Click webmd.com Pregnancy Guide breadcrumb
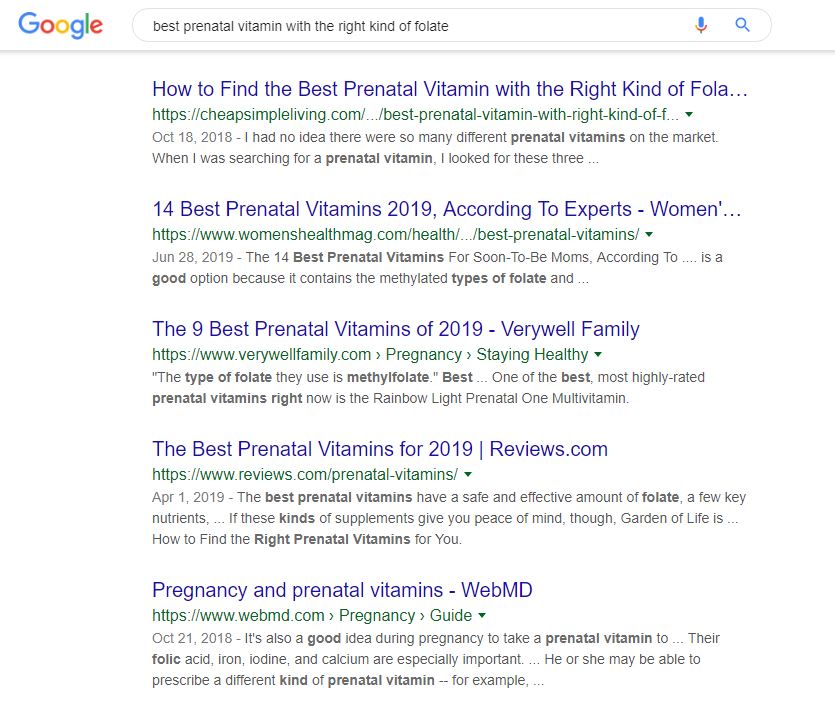The width and height of the screenshot is (835, 714). (x=312, y=615)
